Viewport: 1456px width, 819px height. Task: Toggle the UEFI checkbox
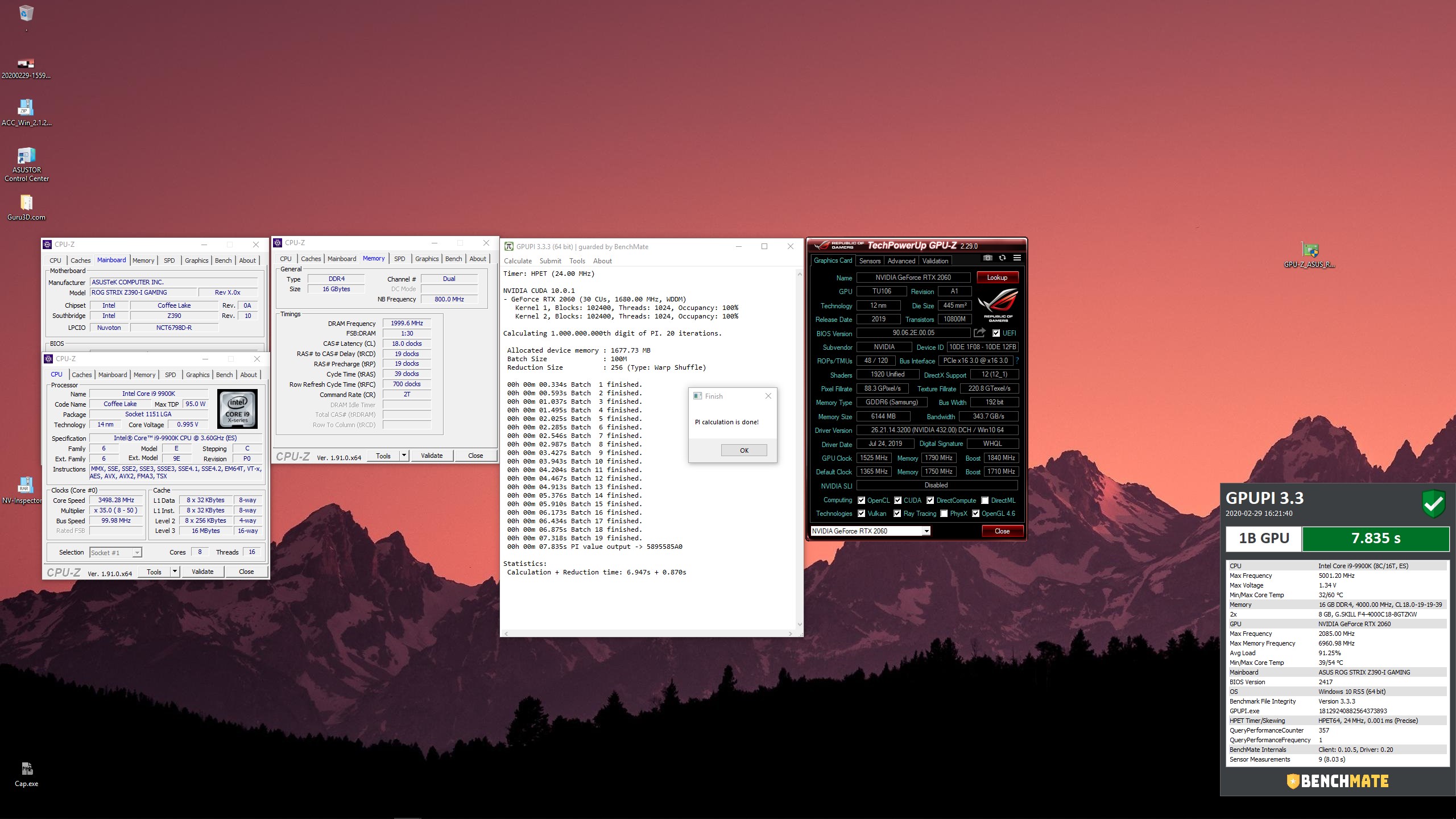[996, 333]
